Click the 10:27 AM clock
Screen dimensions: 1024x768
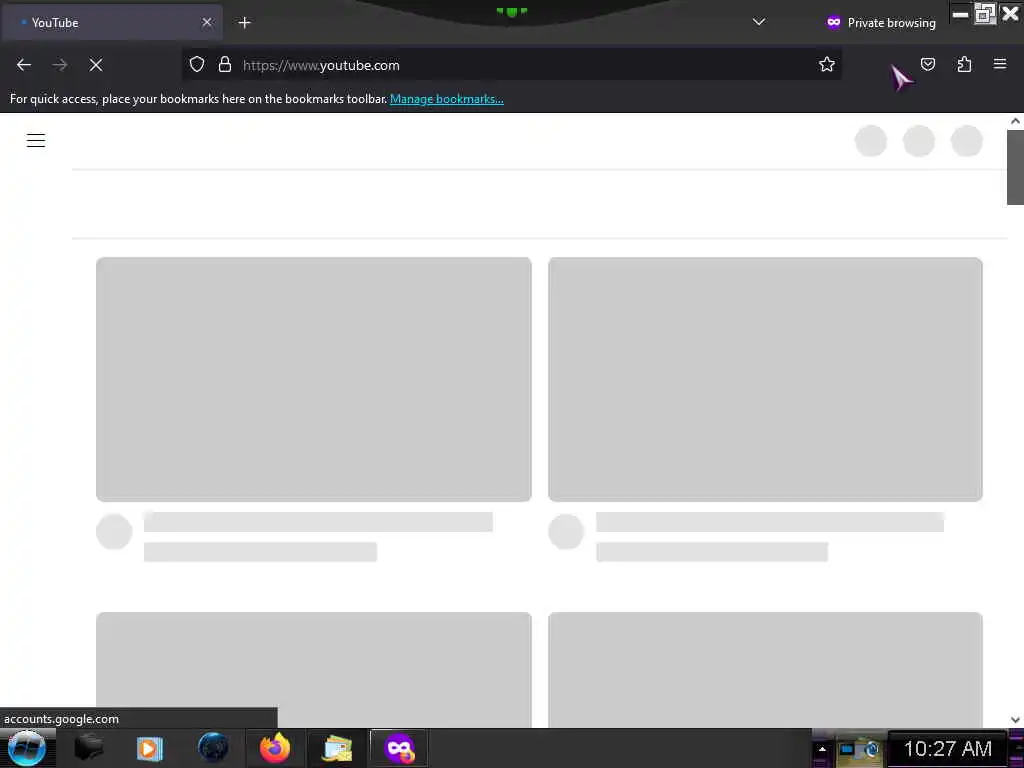pyautogui.click(x=948, y=749)
